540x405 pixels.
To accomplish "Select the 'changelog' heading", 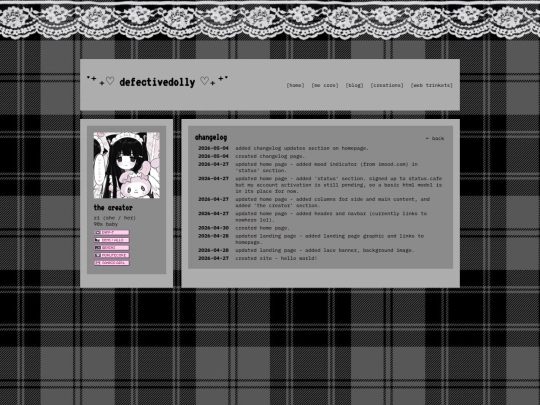I will [211, 137].
